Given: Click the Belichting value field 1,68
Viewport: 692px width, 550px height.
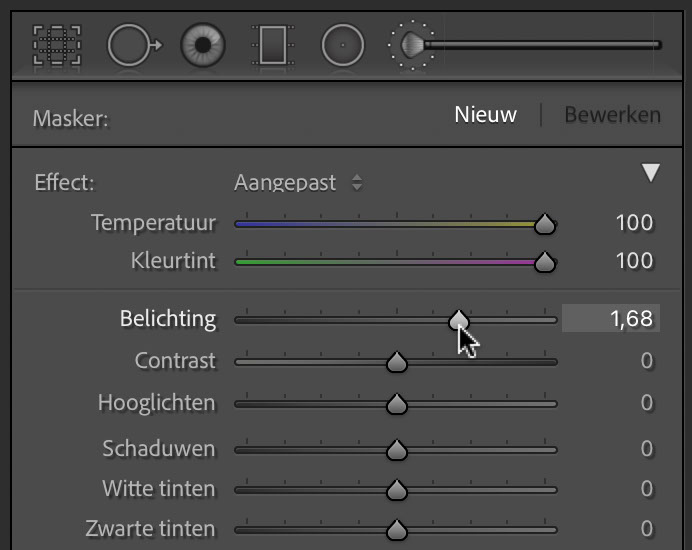Looking at the screenshot, I should pos(611,318).
